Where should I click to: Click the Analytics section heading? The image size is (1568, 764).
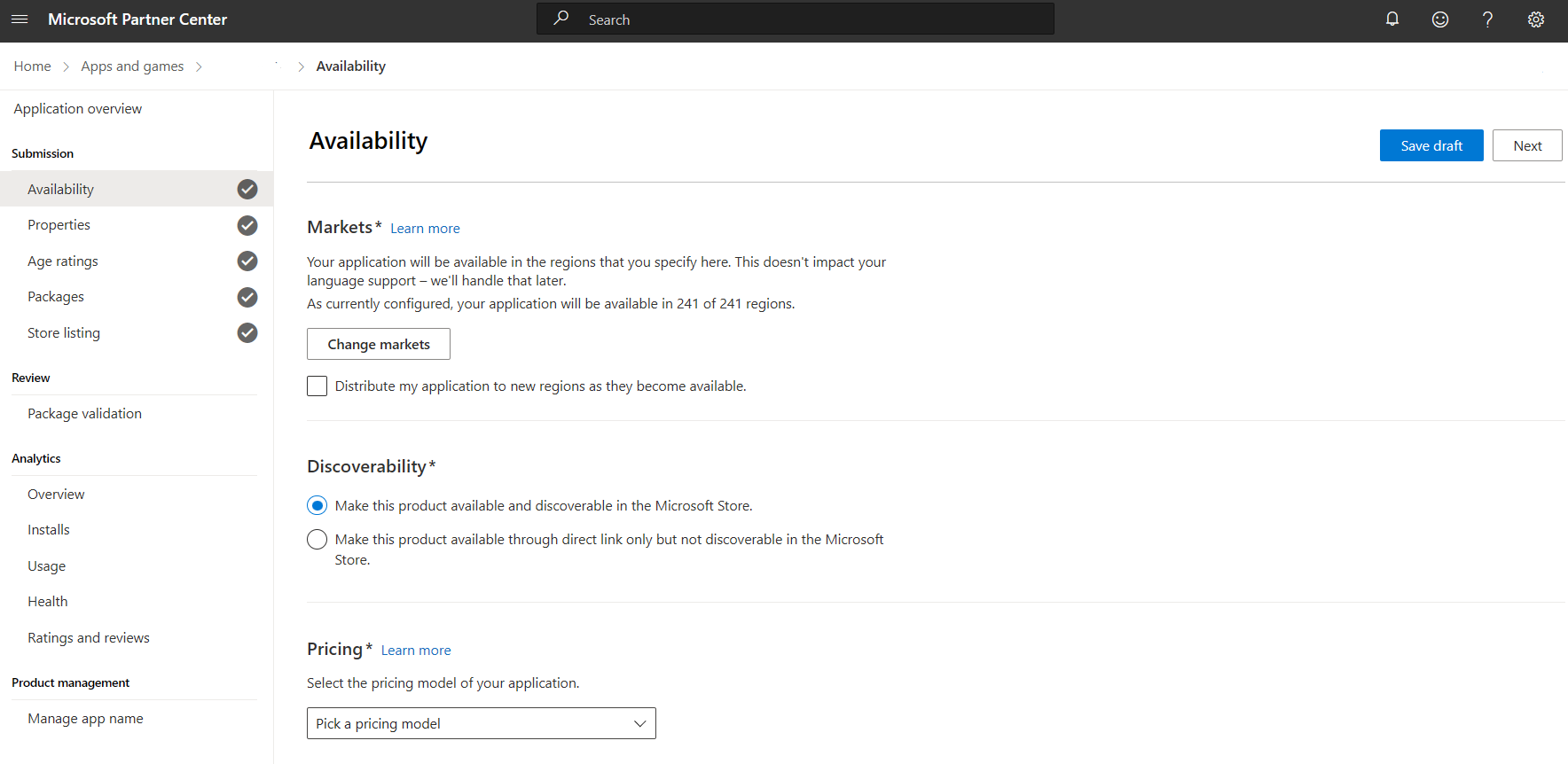coord(36,458)
